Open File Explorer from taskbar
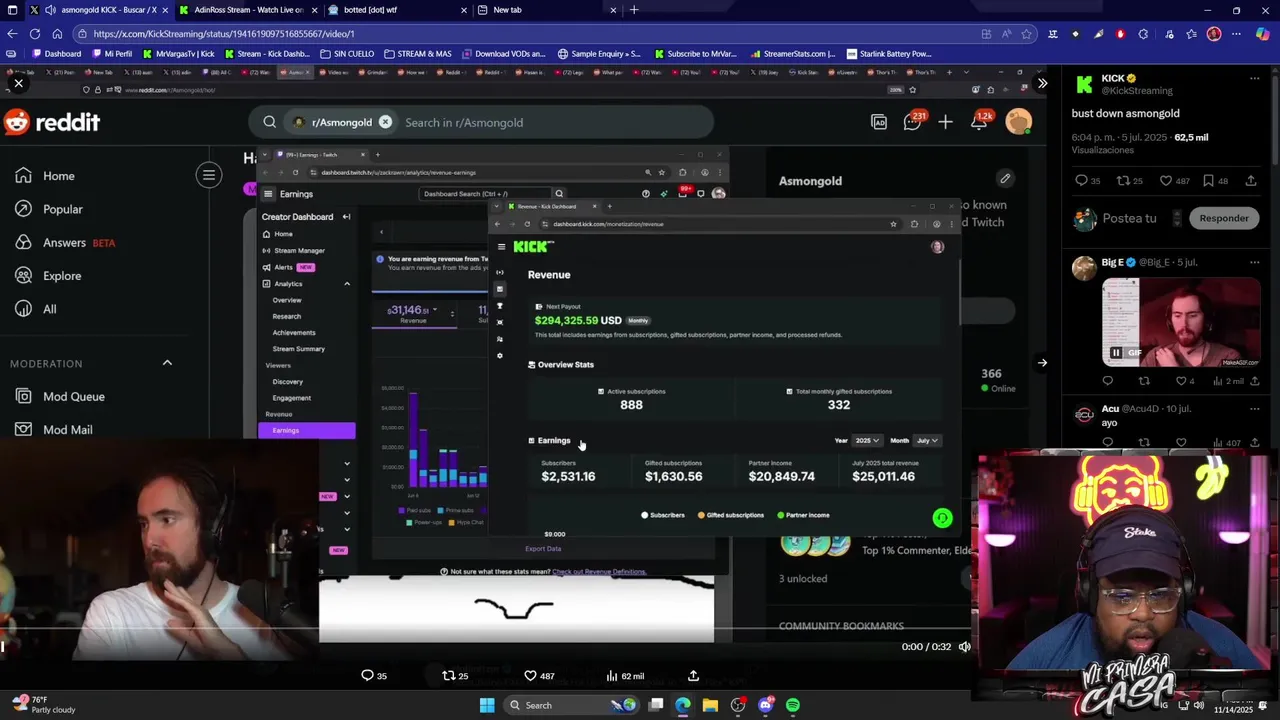The height and width of the screenshot is (720, 1280). tap(710, 705)
